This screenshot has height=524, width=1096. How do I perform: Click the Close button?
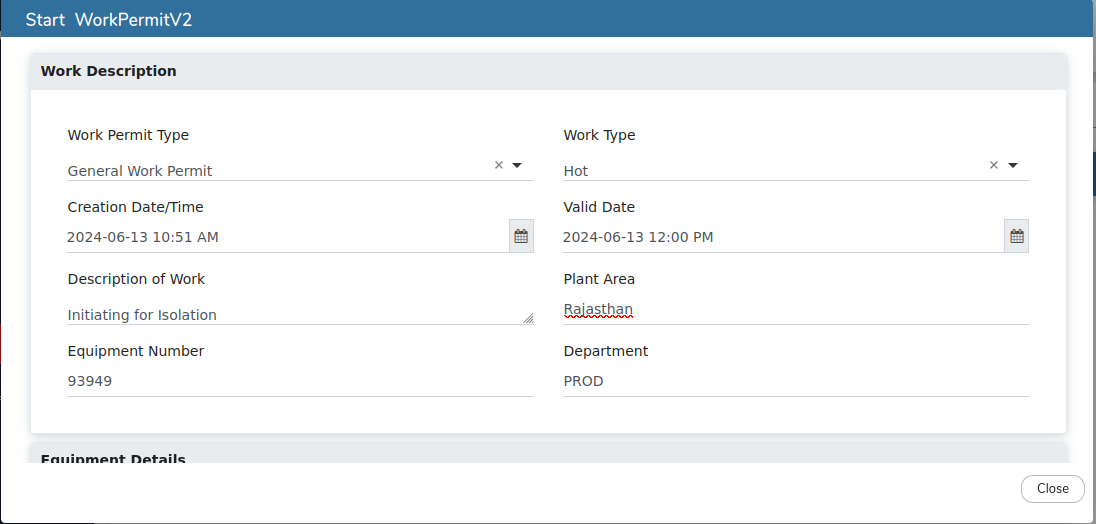[1052, 488]
